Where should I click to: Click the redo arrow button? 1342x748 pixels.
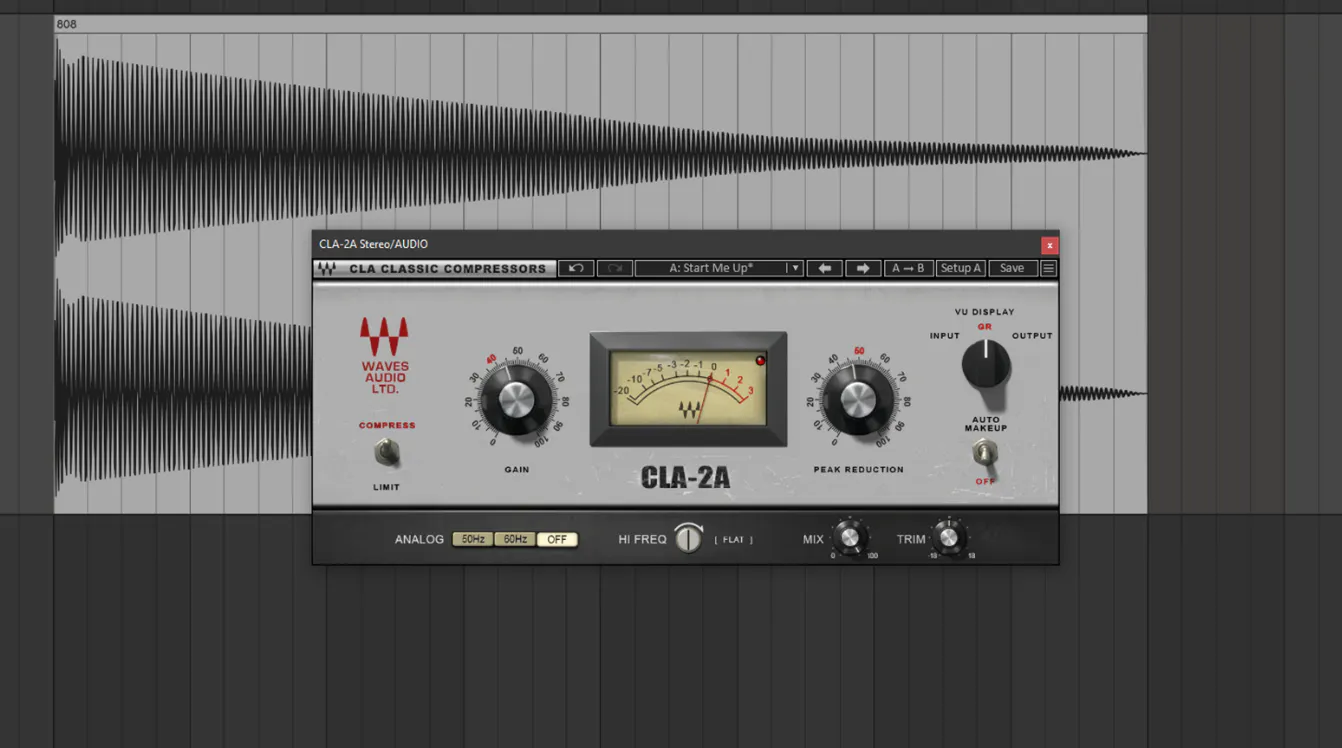click(614, 268)
